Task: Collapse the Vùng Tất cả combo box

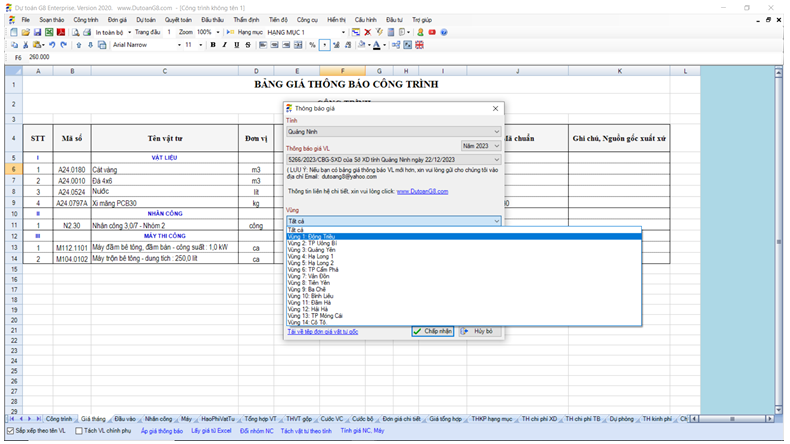Action: pos(393,221)
